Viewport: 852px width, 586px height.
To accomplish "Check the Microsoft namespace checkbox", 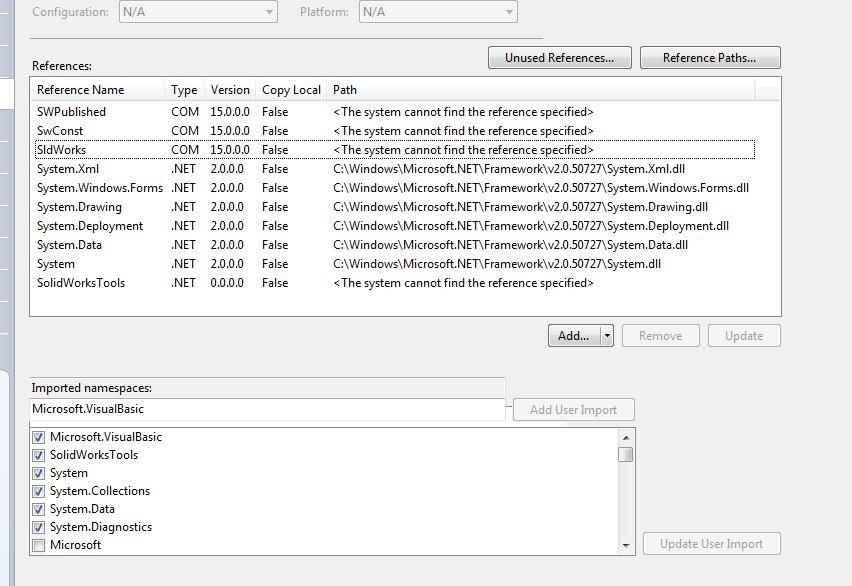I will click(39, 545).
